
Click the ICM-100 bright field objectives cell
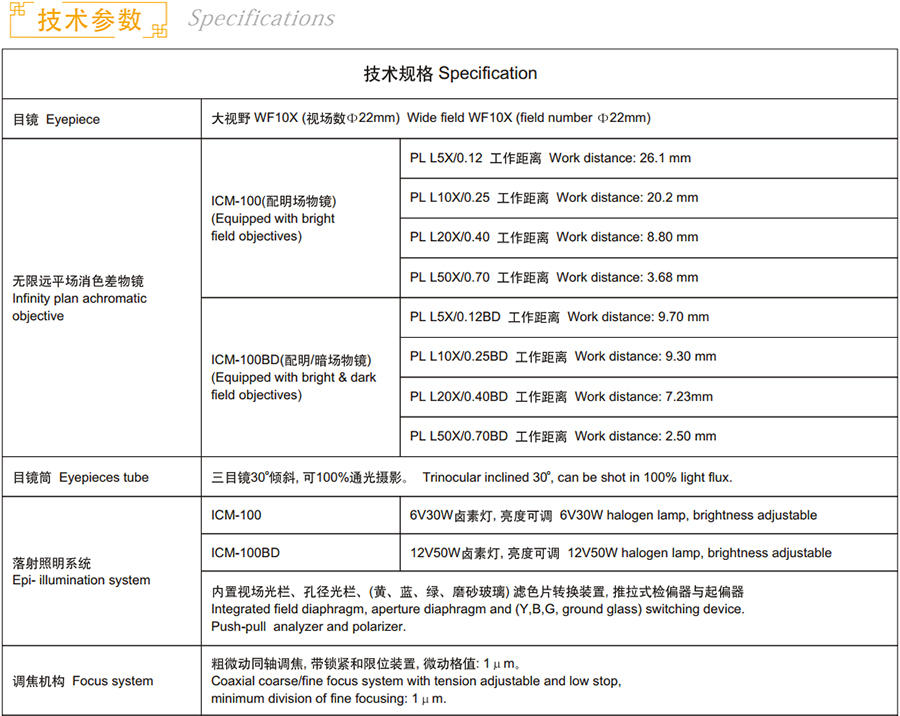click(273, 218)
